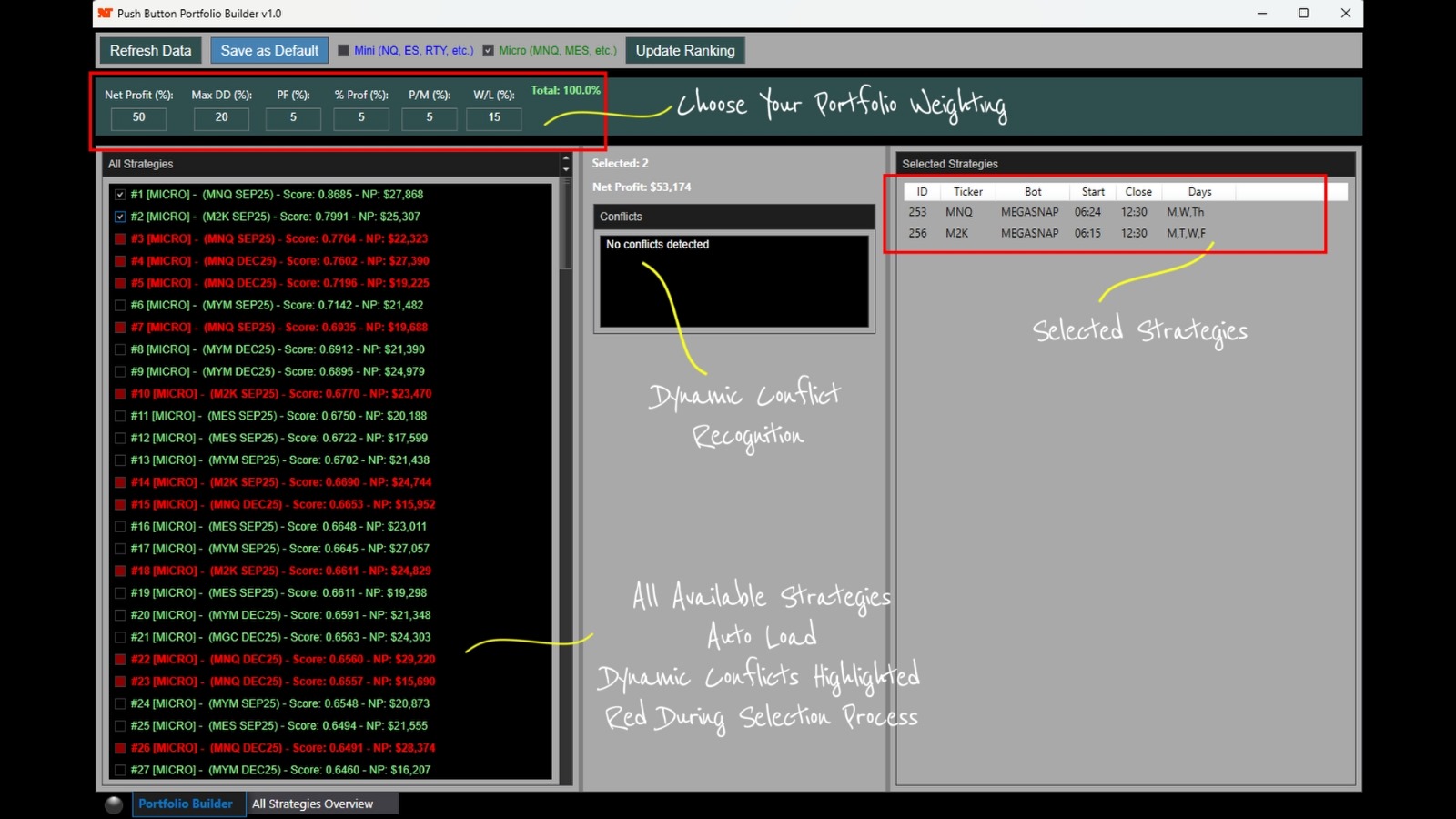This screenshot has height=819, width=1456.
Task: Click the up arrow beside All Strategies header
Action: (x=566, y=158)
